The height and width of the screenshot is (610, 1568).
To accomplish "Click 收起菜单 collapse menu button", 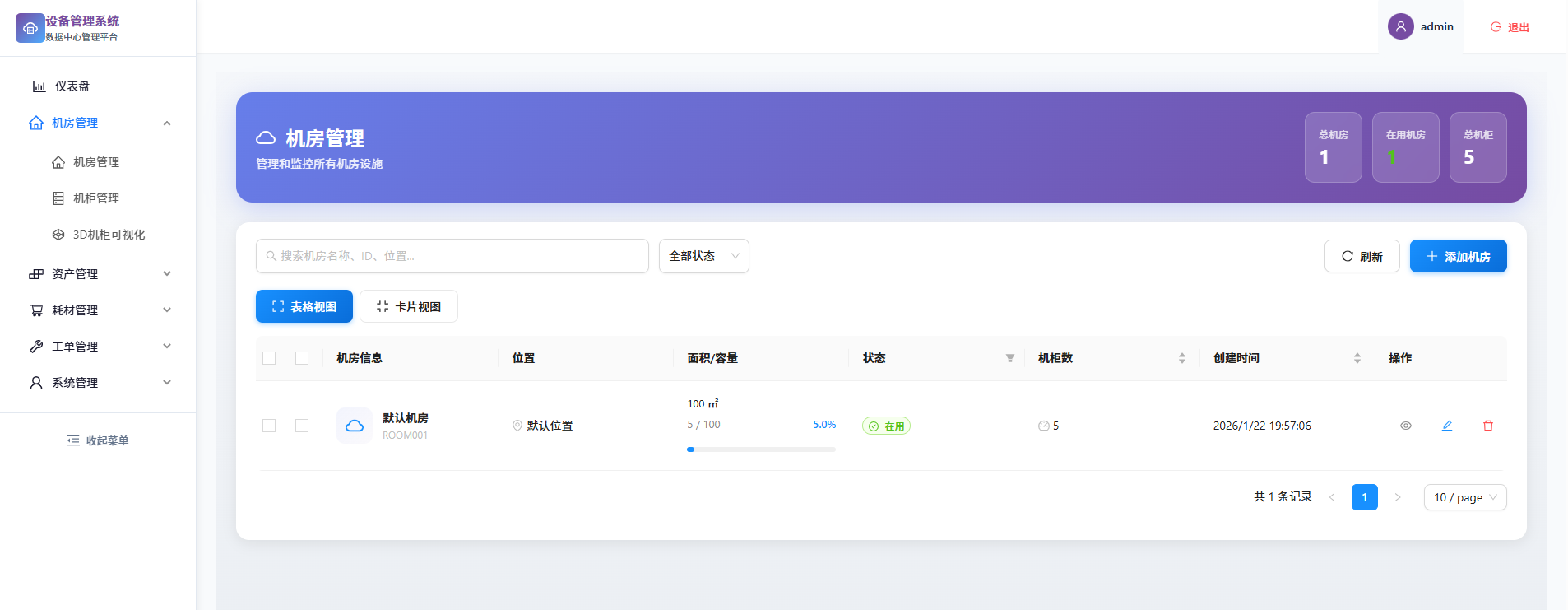I will 98,440.
